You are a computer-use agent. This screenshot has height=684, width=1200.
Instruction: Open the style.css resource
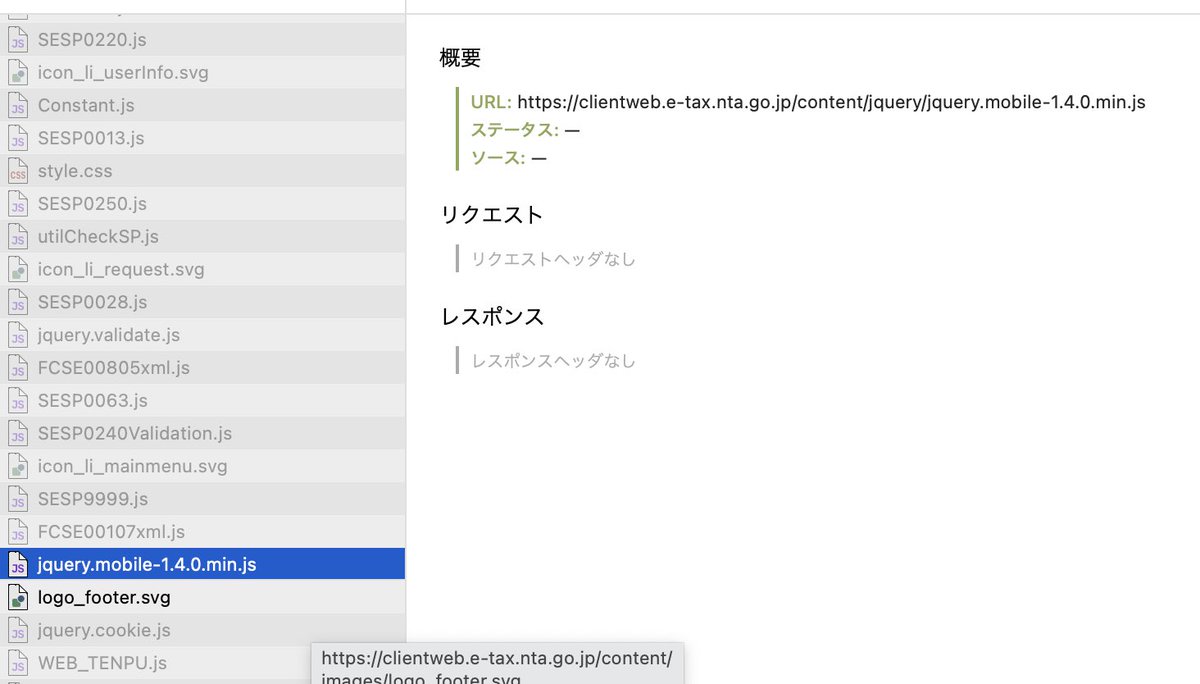202,171
